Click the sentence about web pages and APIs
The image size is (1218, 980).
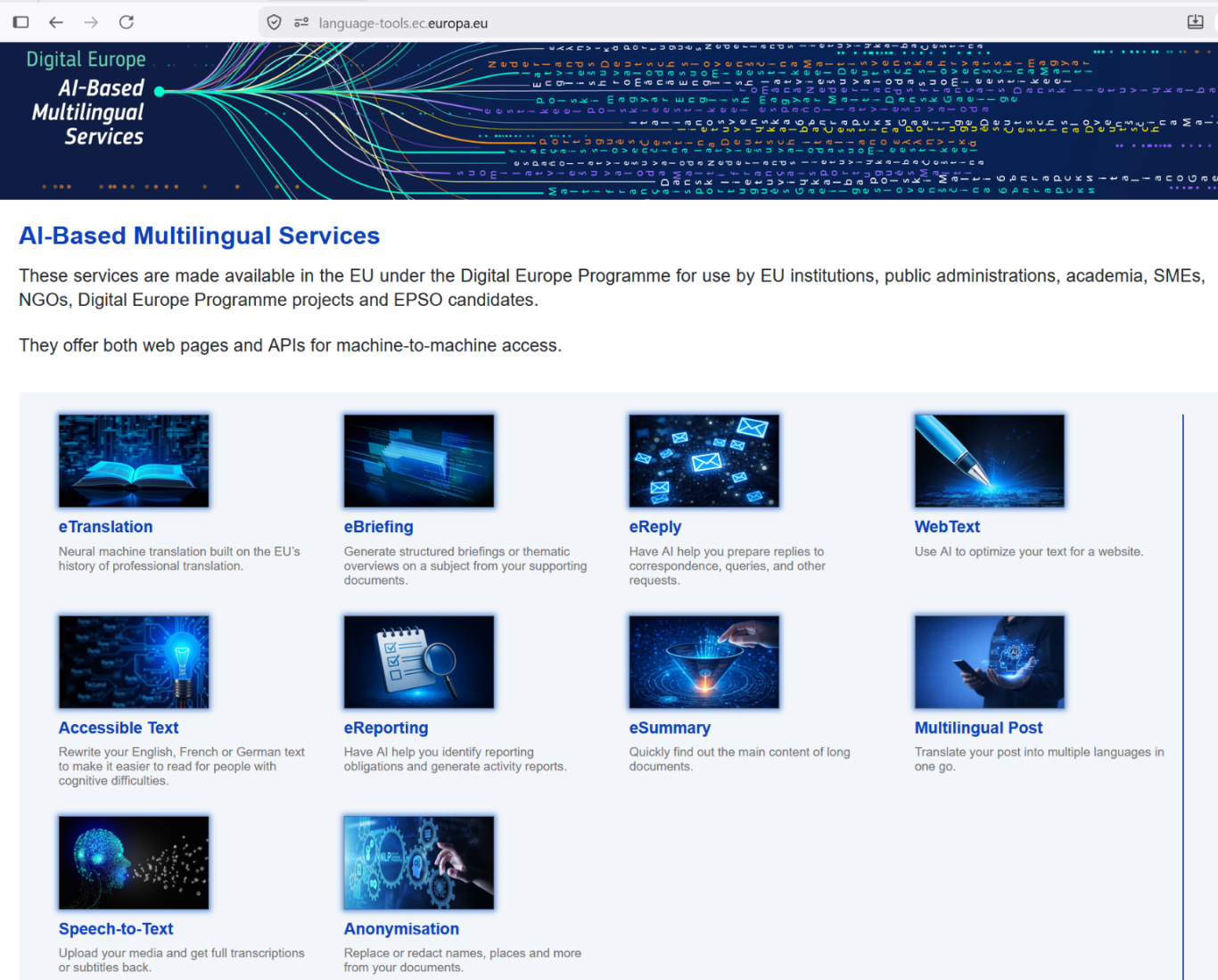tap(291, 346)
